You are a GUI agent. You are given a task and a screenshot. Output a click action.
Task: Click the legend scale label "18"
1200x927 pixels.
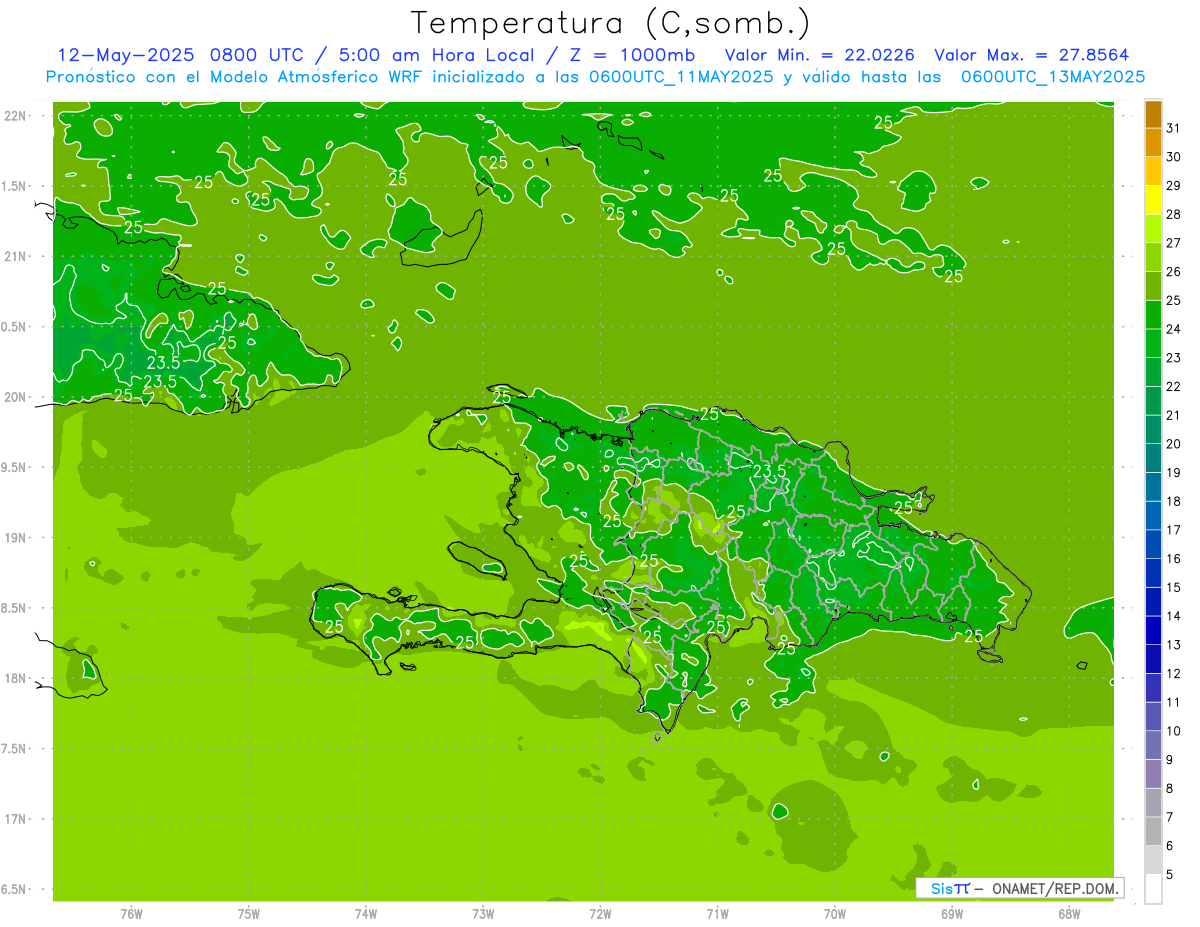point(1174,501)
